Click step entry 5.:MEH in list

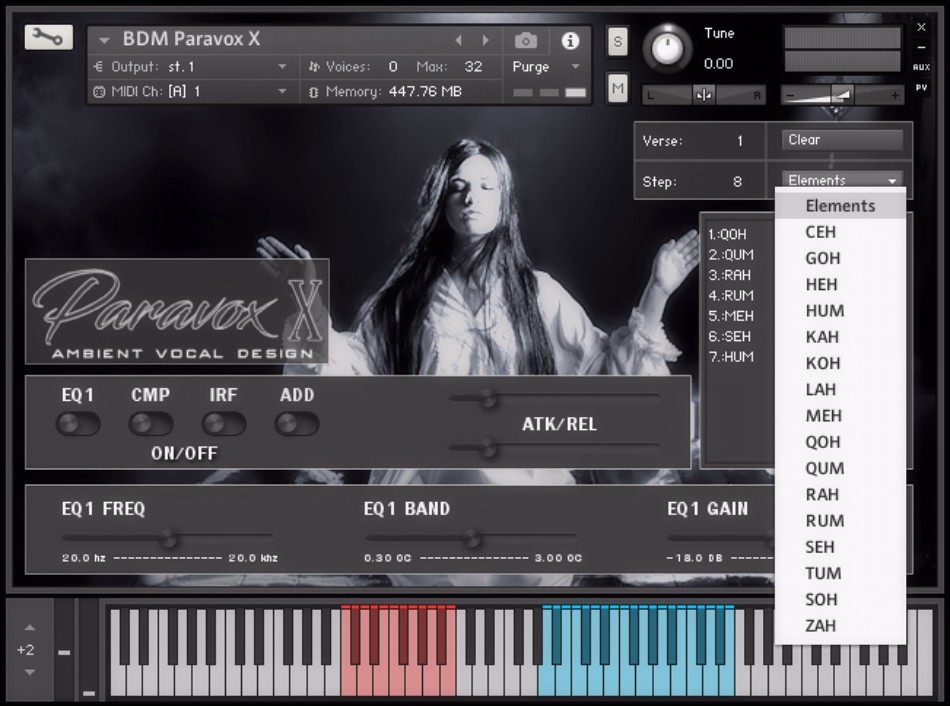coord(731,316)
